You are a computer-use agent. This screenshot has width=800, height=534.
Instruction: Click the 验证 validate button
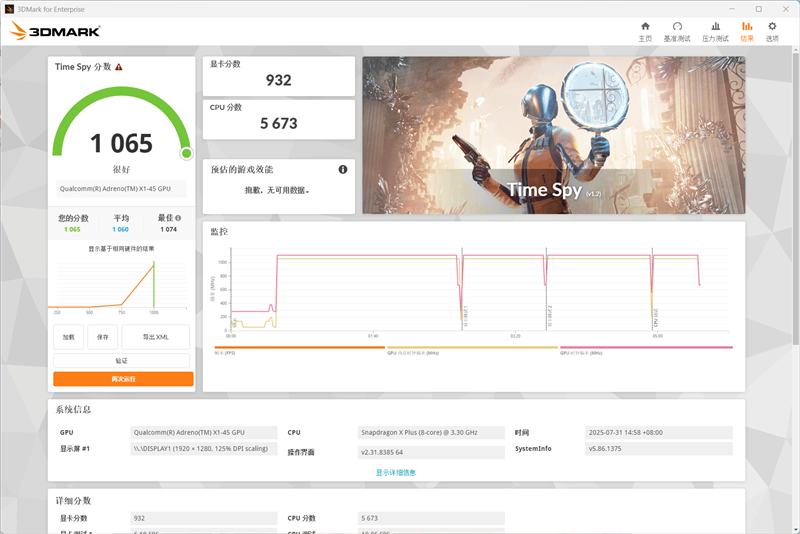point(121,361)
